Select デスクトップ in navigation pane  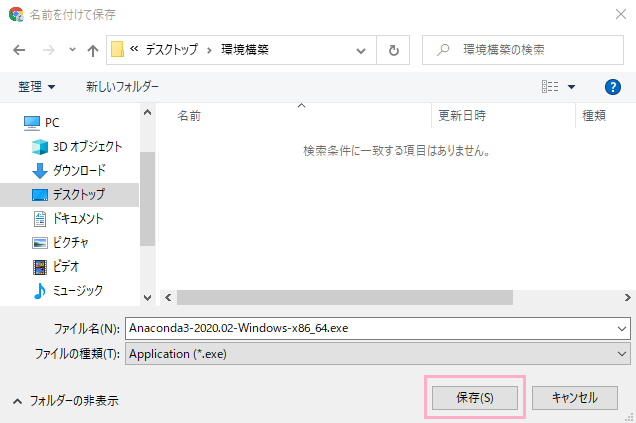[x=69, y=195]
